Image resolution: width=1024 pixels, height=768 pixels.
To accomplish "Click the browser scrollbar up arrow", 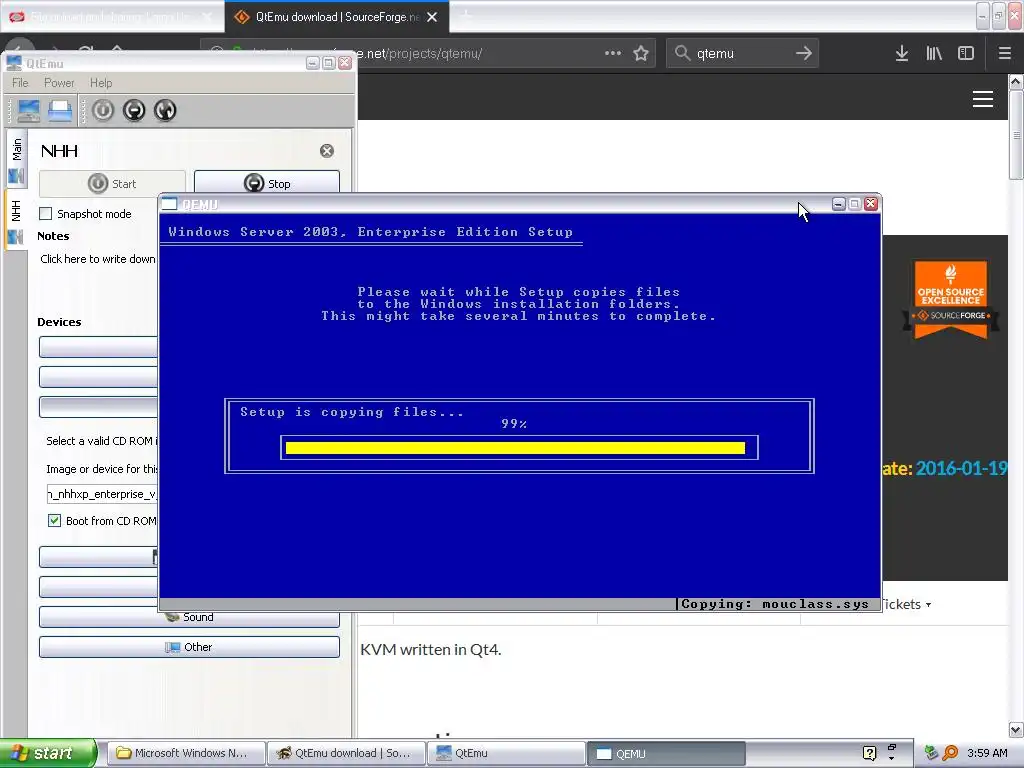I will (1016, 82).
